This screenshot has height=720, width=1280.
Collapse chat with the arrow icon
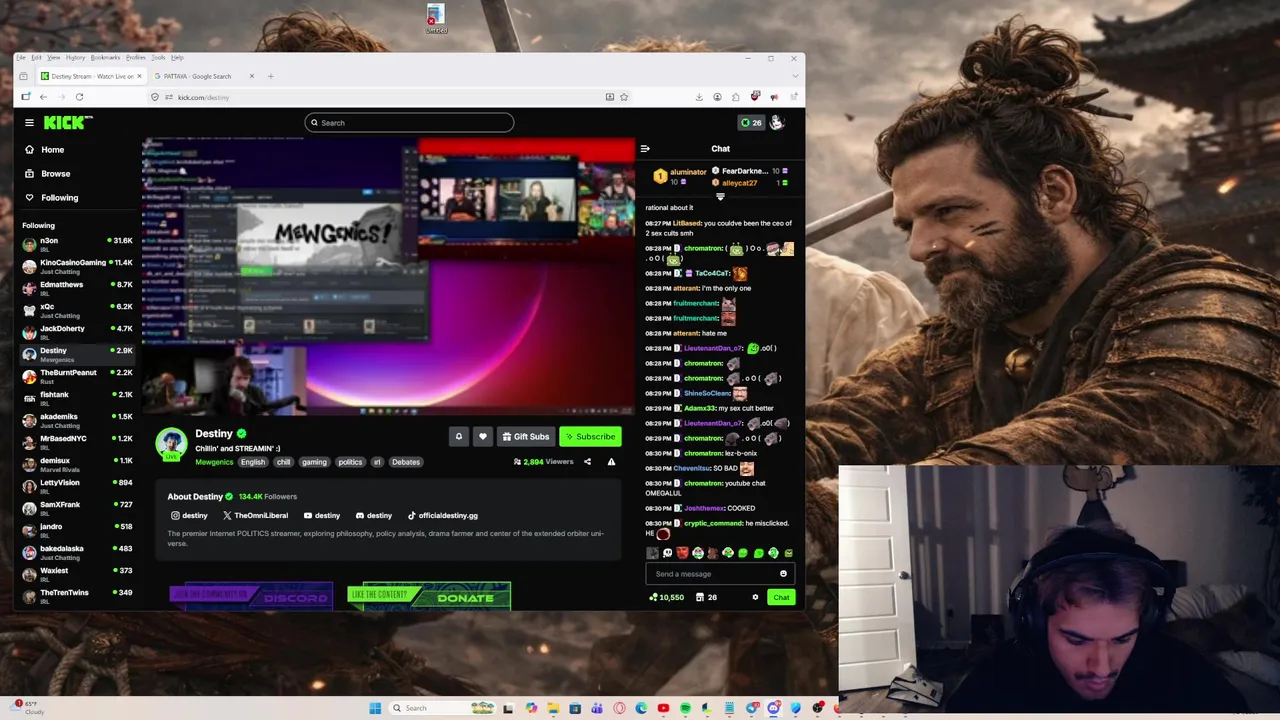[x=645, y=148]
